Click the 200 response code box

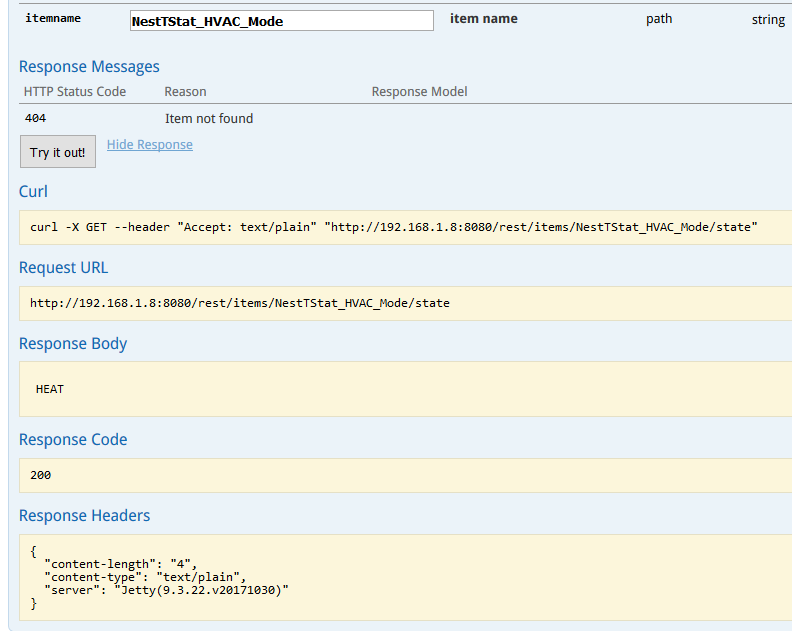point(41,475)
